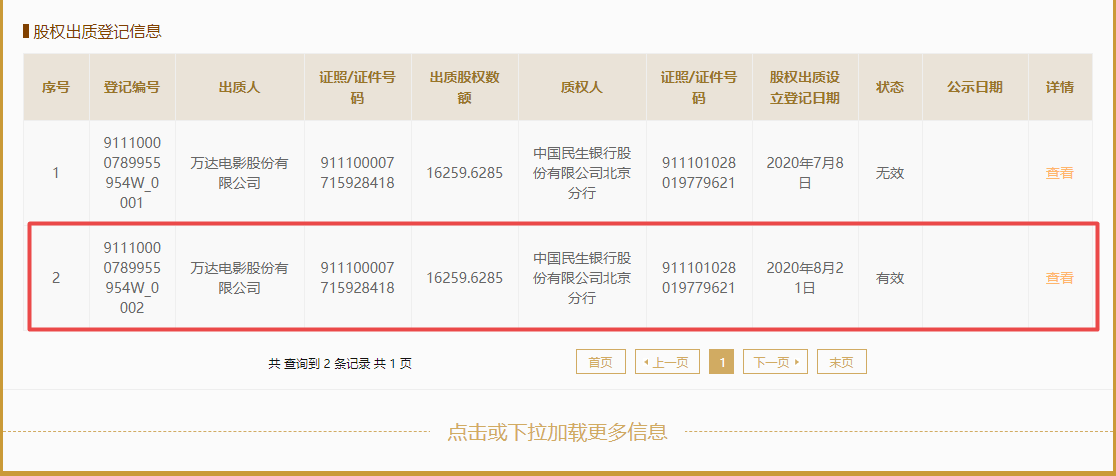
Task: Click the 登记编号 column header
Action: point(132,88)
